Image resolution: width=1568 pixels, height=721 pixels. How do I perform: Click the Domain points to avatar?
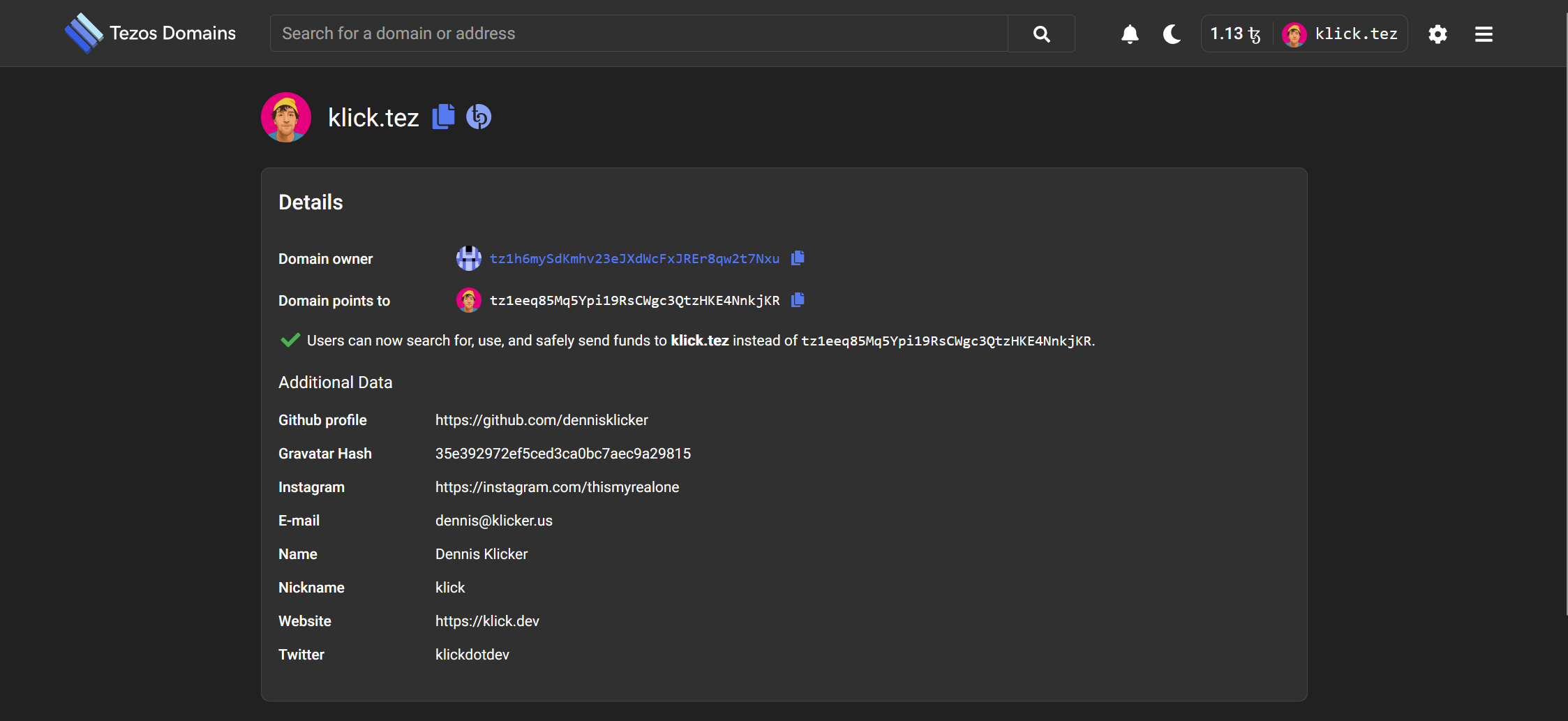[468, 300]
